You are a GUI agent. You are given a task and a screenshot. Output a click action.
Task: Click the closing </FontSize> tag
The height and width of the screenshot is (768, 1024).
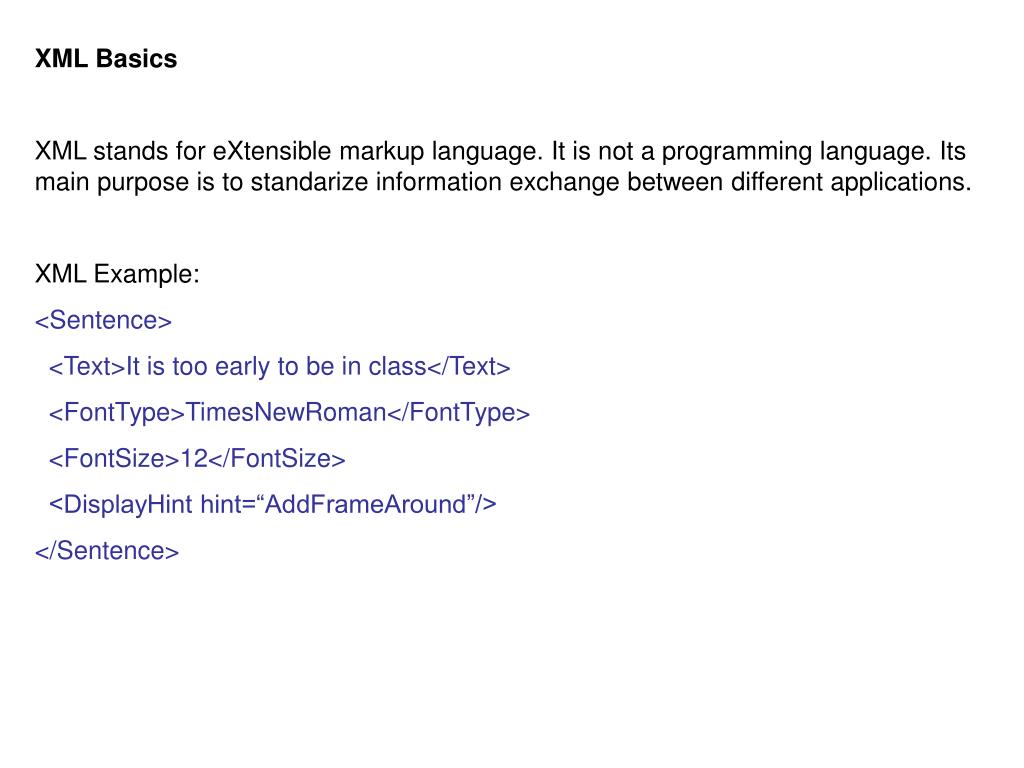[x=277, y=459]
